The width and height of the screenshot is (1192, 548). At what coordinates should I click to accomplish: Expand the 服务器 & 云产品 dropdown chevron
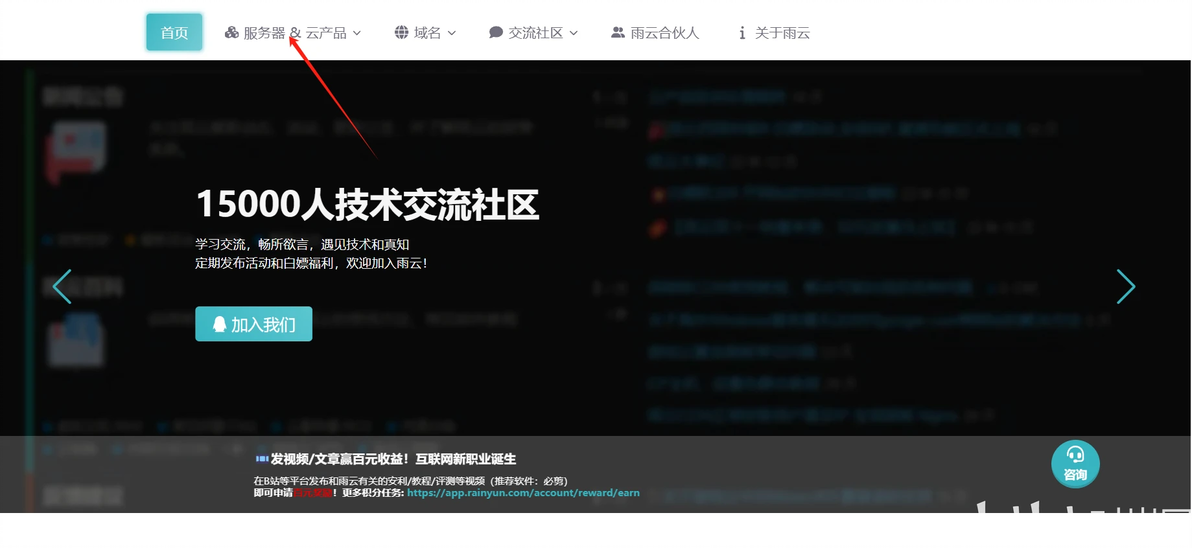357,33
